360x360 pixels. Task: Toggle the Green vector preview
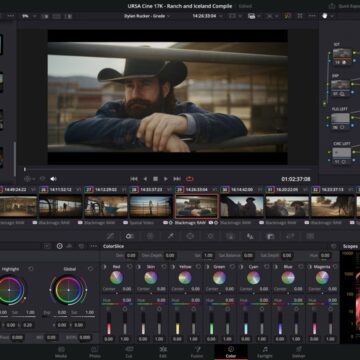[207, 267]
